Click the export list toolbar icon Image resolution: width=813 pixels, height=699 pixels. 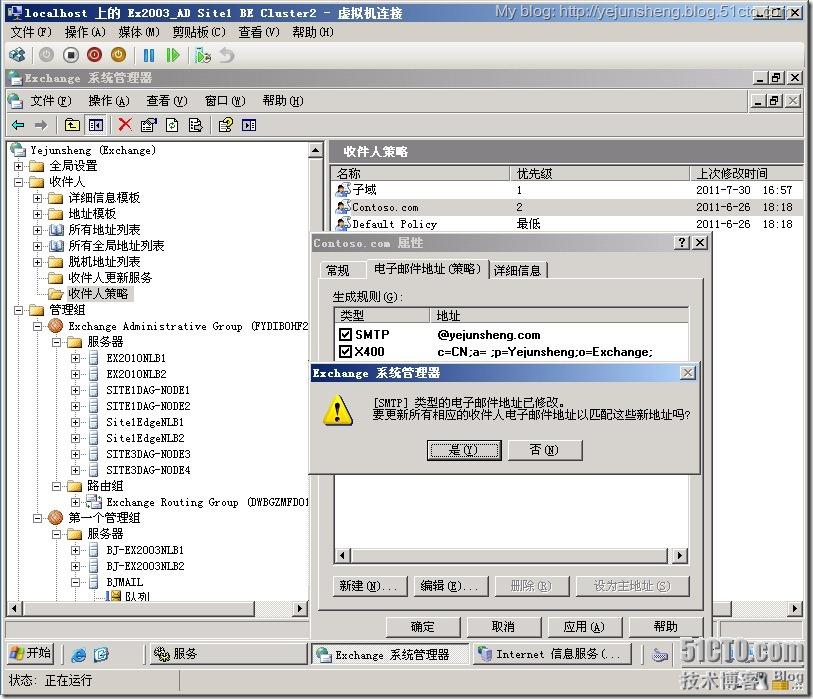[x=195, y=125]
